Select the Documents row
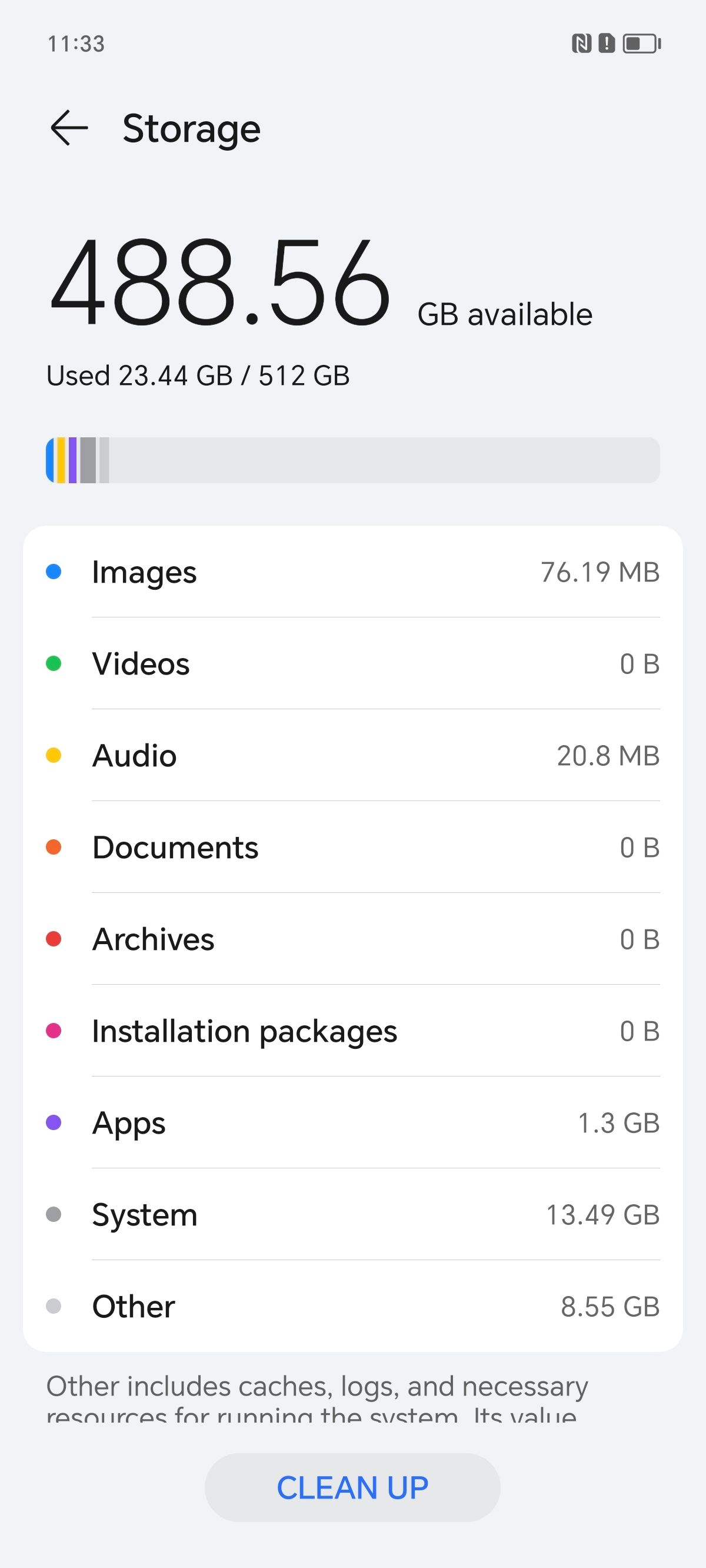Viewport: 706px width, 1568px height. coord(353,848)
